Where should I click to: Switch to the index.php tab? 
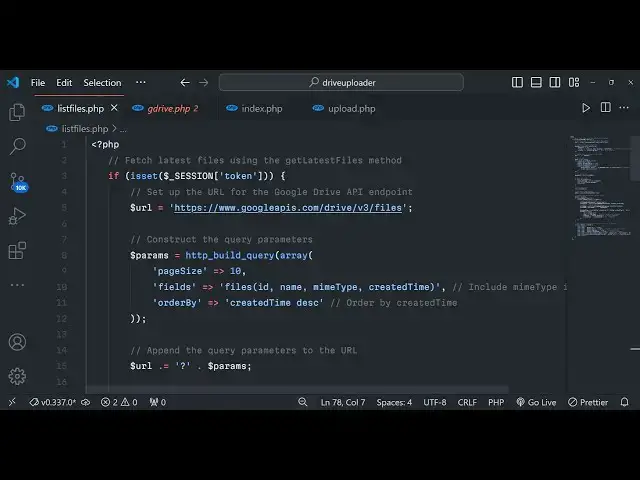tap(261, 109)
